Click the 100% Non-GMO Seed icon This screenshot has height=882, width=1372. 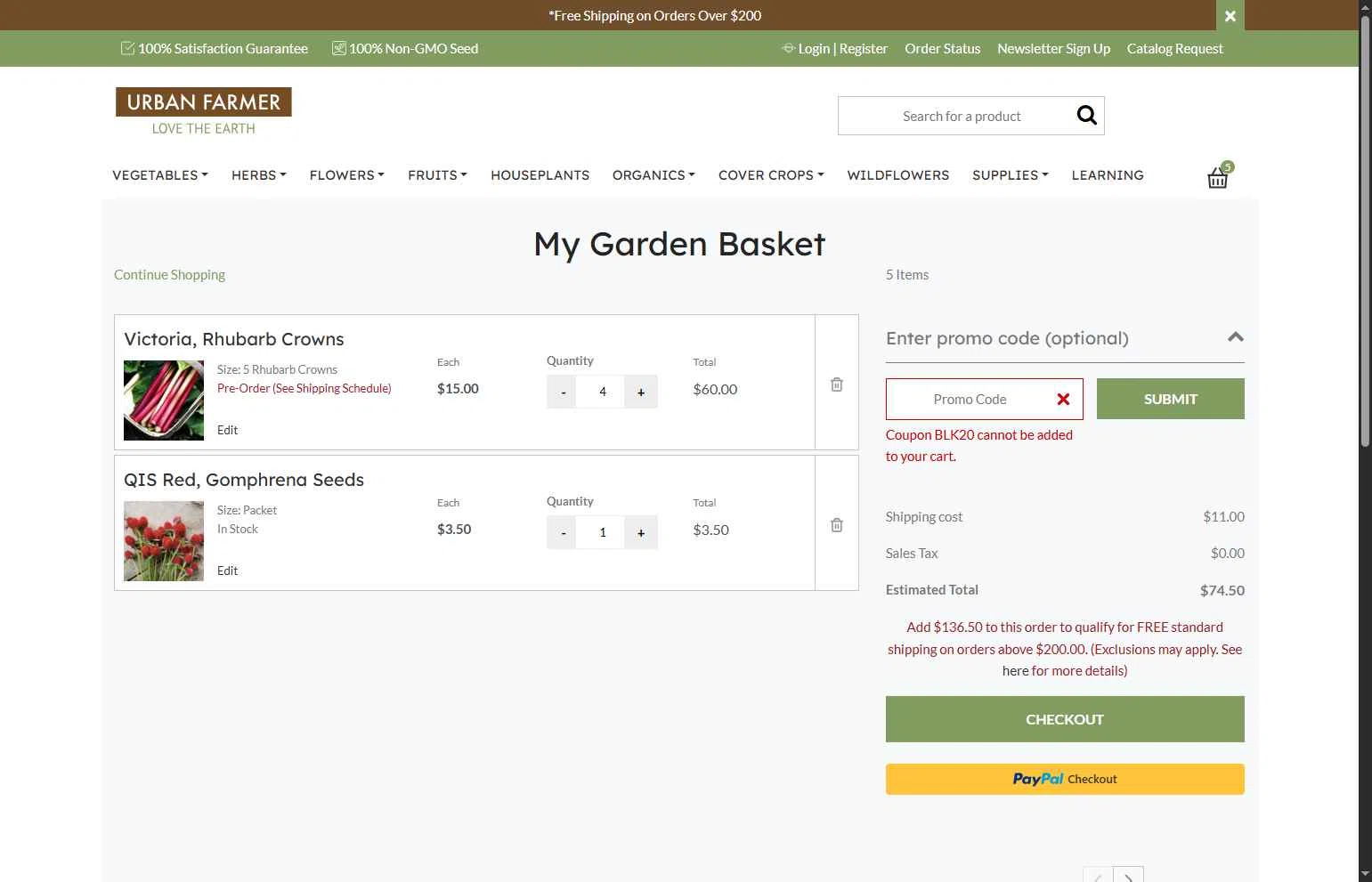(338, 48)
